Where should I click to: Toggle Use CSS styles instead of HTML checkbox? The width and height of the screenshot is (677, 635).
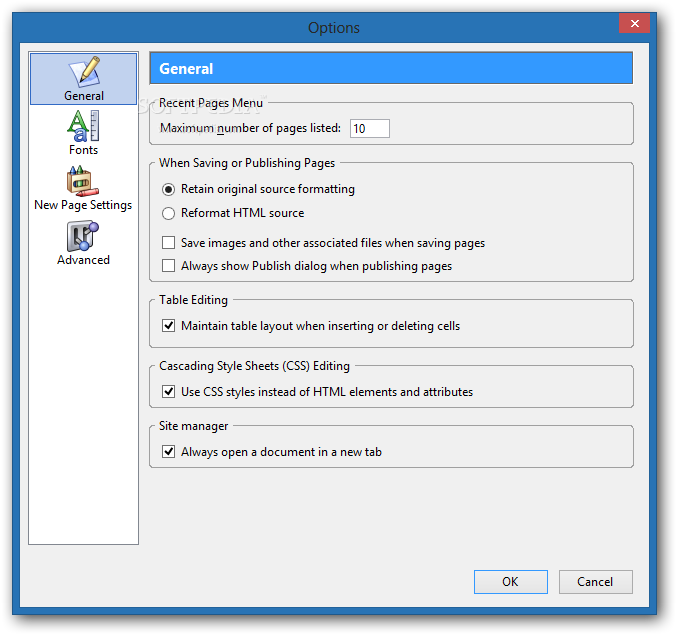point(168,392)
